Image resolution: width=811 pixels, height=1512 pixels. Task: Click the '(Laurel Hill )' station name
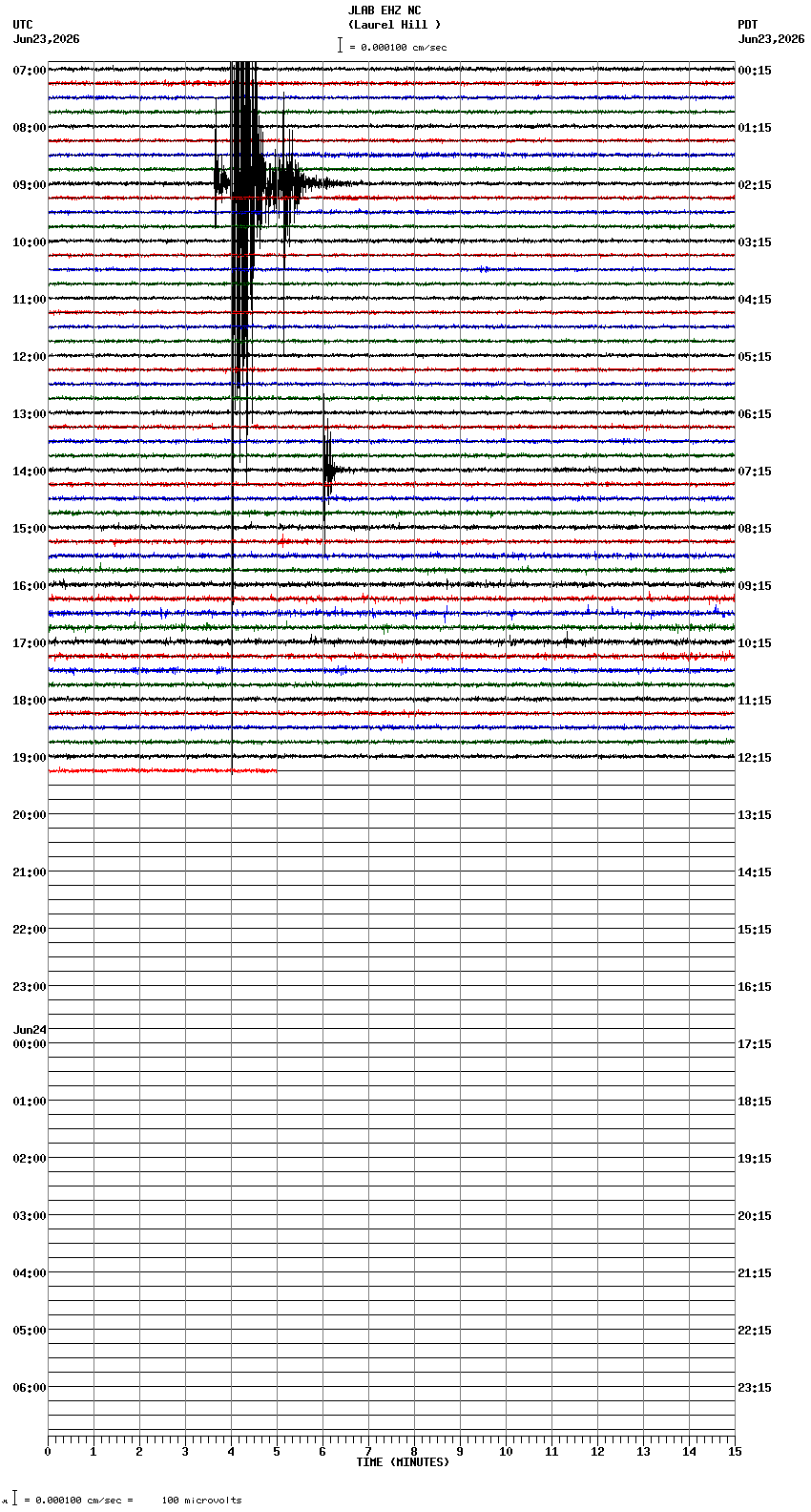click(x=394, y=25)
